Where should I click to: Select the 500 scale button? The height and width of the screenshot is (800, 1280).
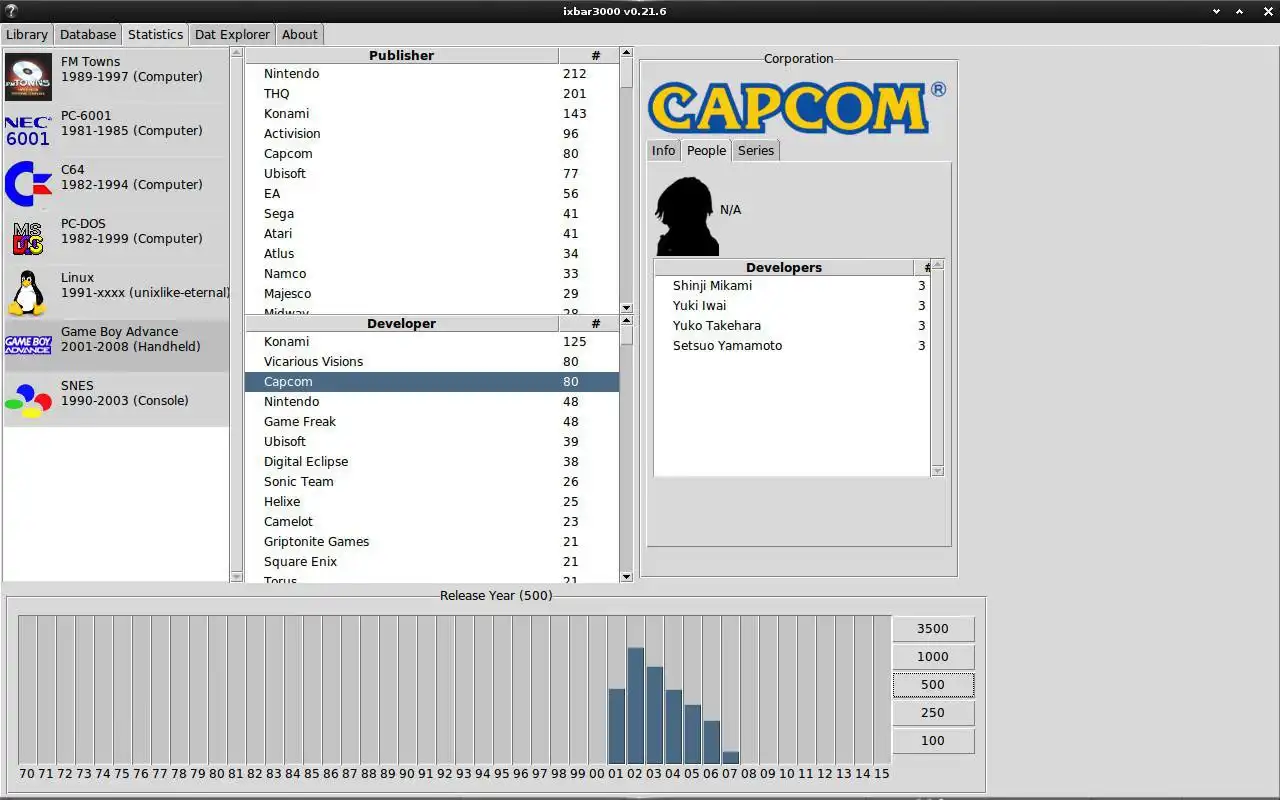pyautogui.click(x=933, y=685)
